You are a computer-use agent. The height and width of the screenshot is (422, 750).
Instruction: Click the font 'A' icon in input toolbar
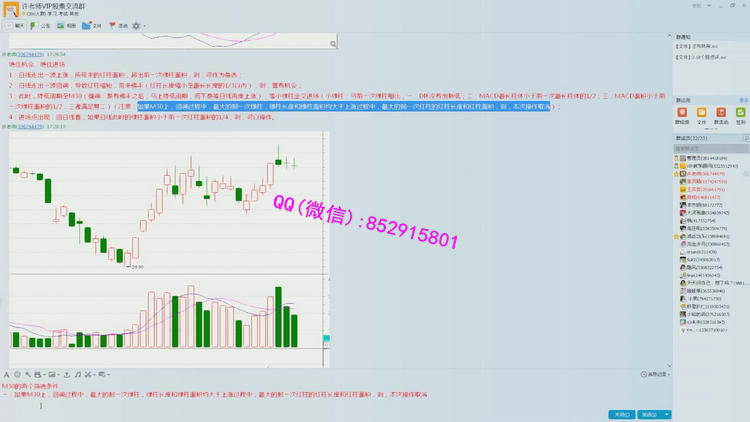pos(6,374)
